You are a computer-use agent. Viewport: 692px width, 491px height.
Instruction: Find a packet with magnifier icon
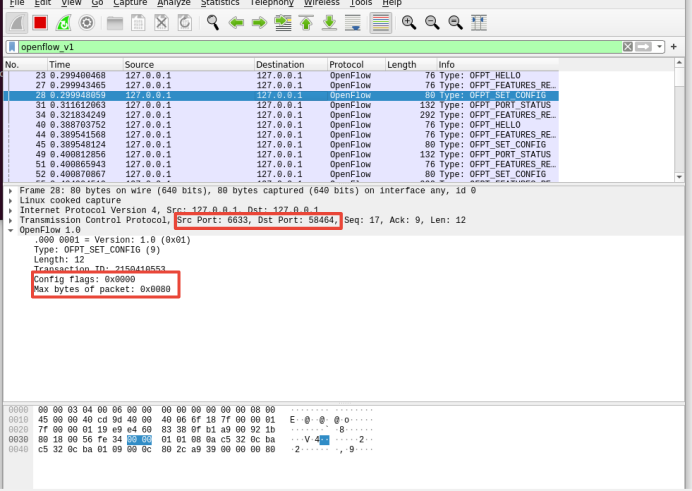tap(213, 22)
